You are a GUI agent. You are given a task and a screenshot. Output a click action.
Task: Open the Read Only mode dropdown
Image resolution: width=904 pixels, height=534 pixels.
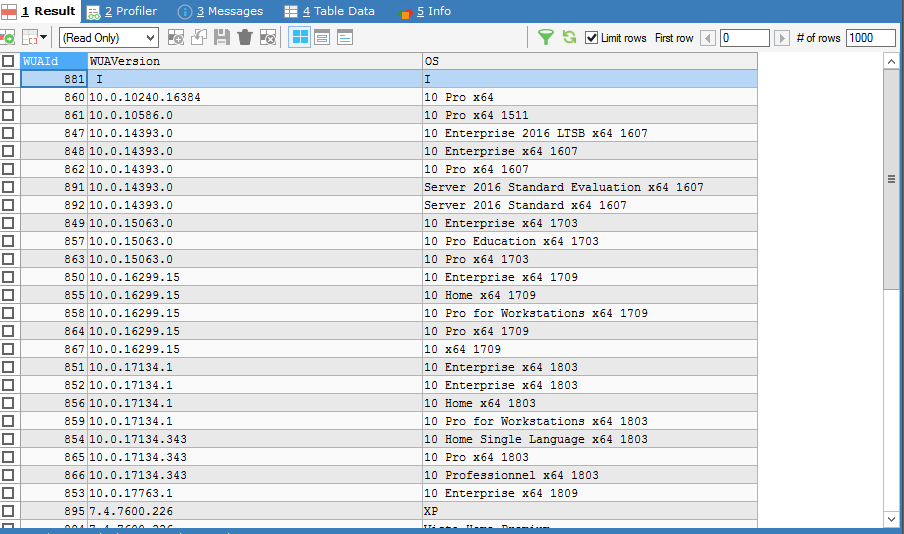(x=108, y=37)
